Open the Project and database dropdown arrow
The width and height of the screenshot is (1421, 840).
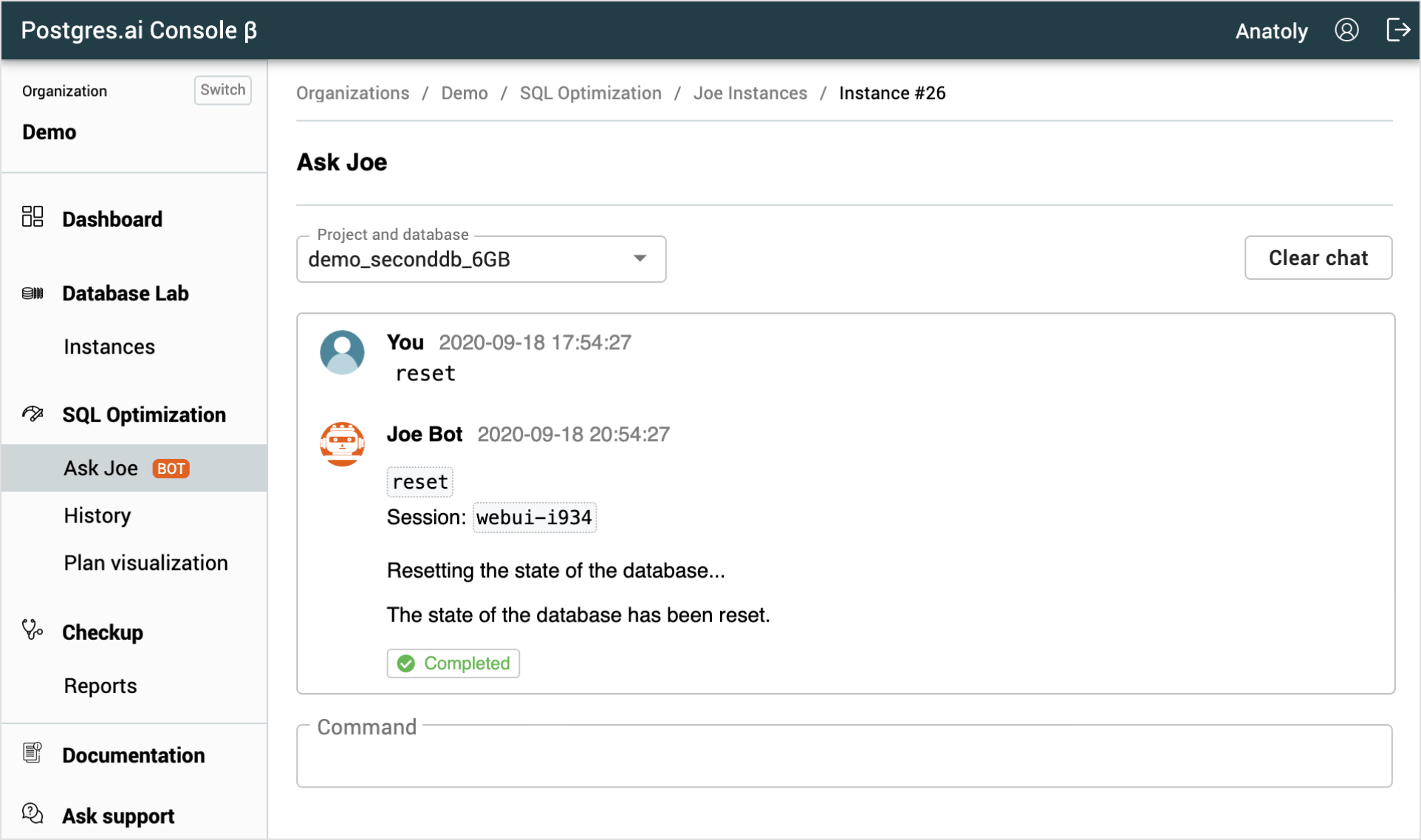click(640, 258)
